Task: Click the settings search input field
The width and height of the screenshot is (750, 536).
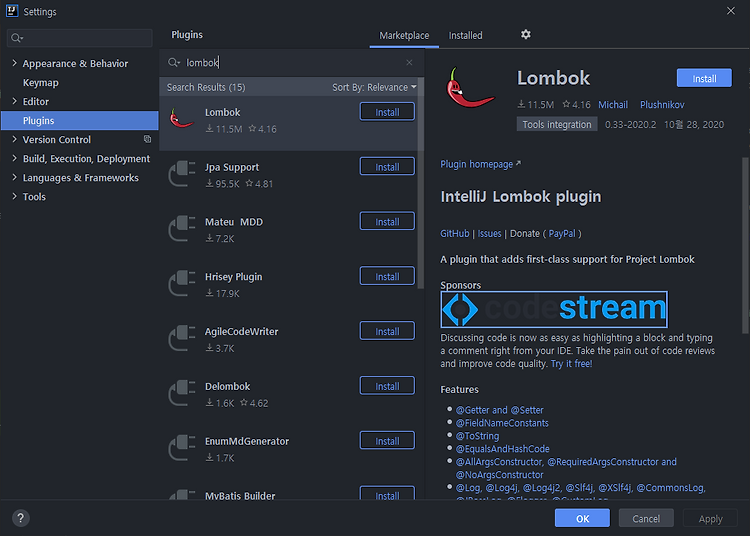Action: 79,38
